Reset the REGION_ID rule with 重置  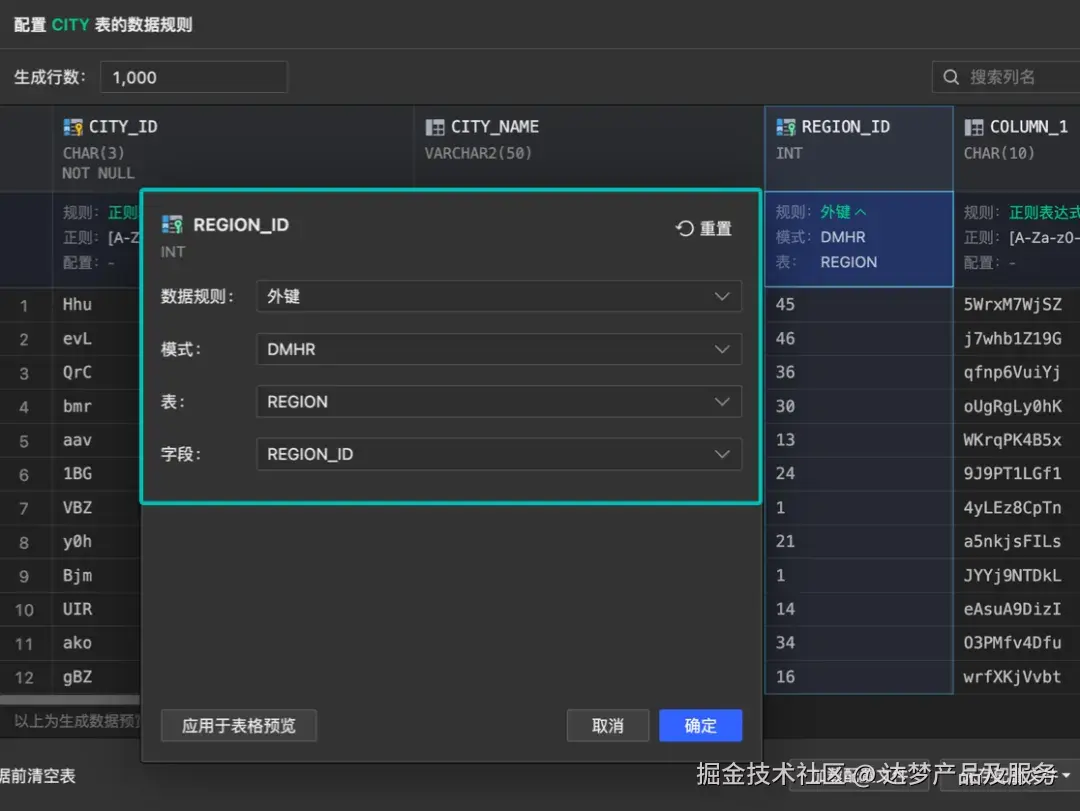tap(704, 228)
